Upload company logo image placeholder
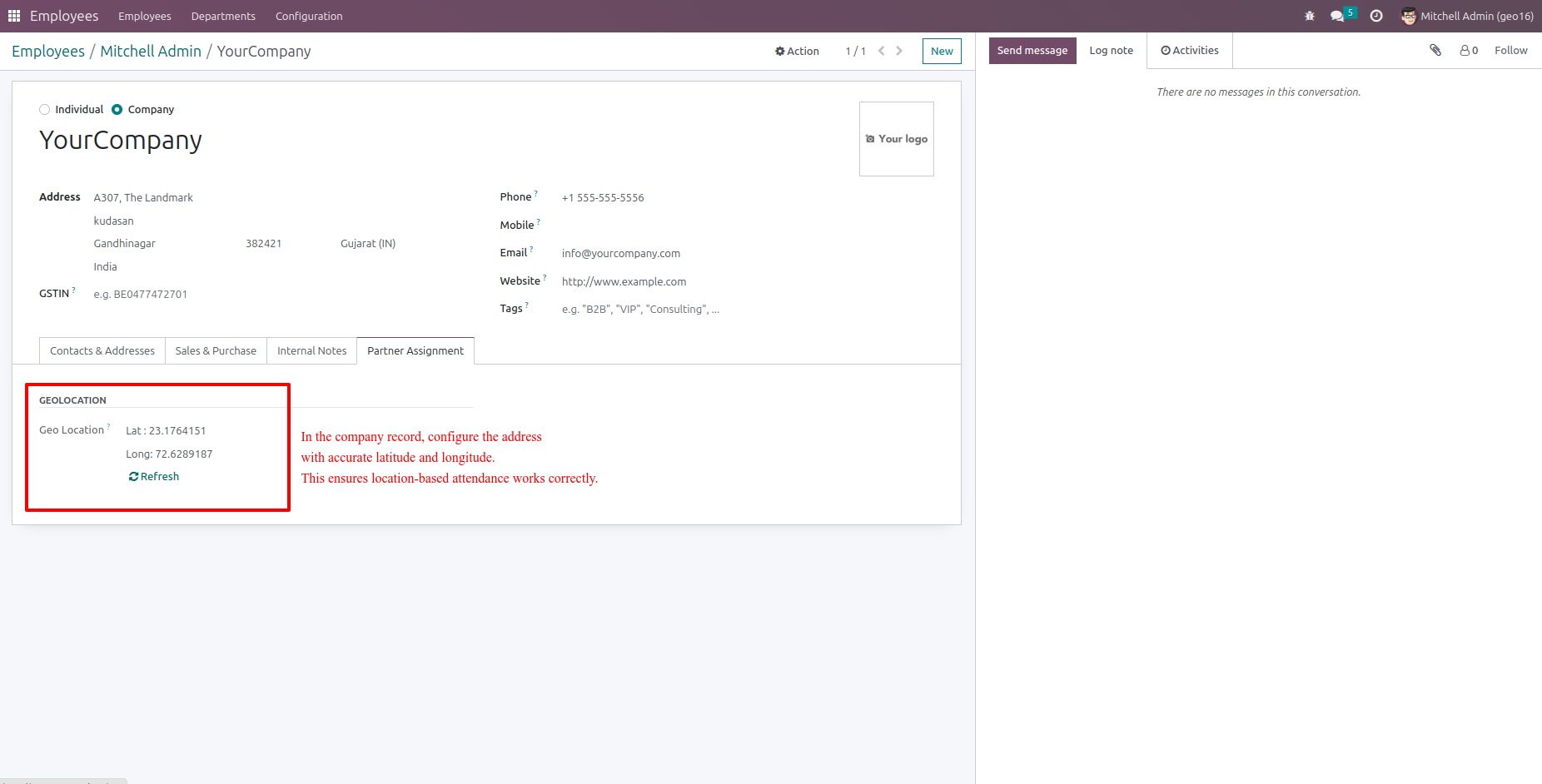The height and width of the screenshot is (784, 1542). click(897, 139)
